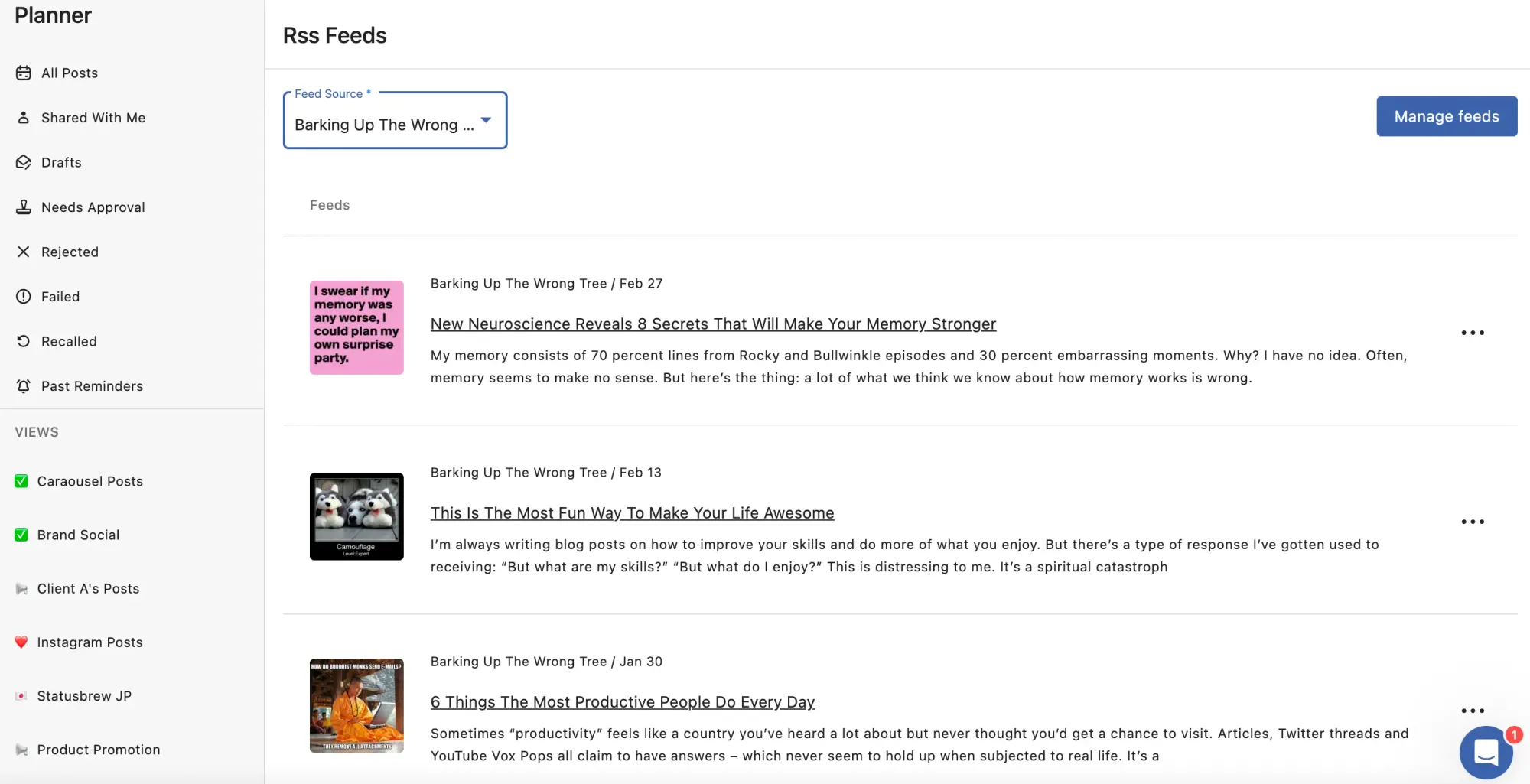Click the Manage feeds button
This screenshot has height=784, width=1530.
[x=1446, y=116]
